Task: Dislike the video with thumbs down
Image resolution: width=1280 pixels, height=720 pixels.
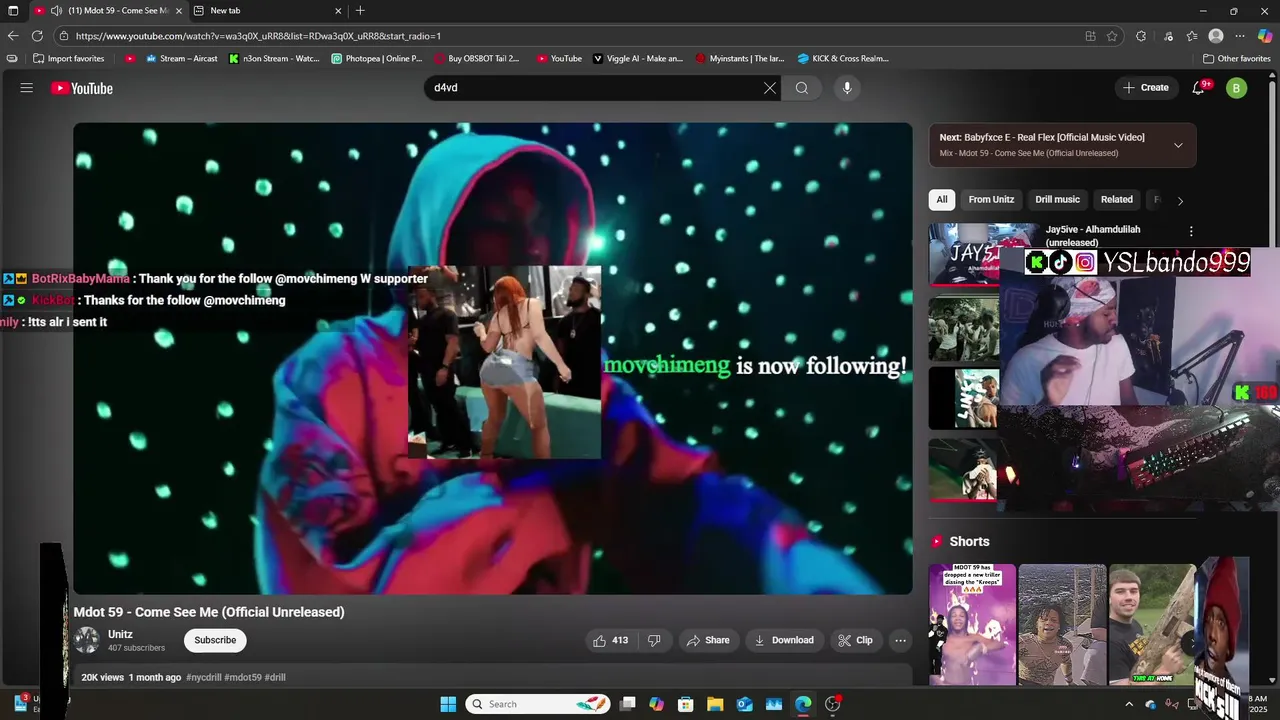Action: click(x=654, y=640)
